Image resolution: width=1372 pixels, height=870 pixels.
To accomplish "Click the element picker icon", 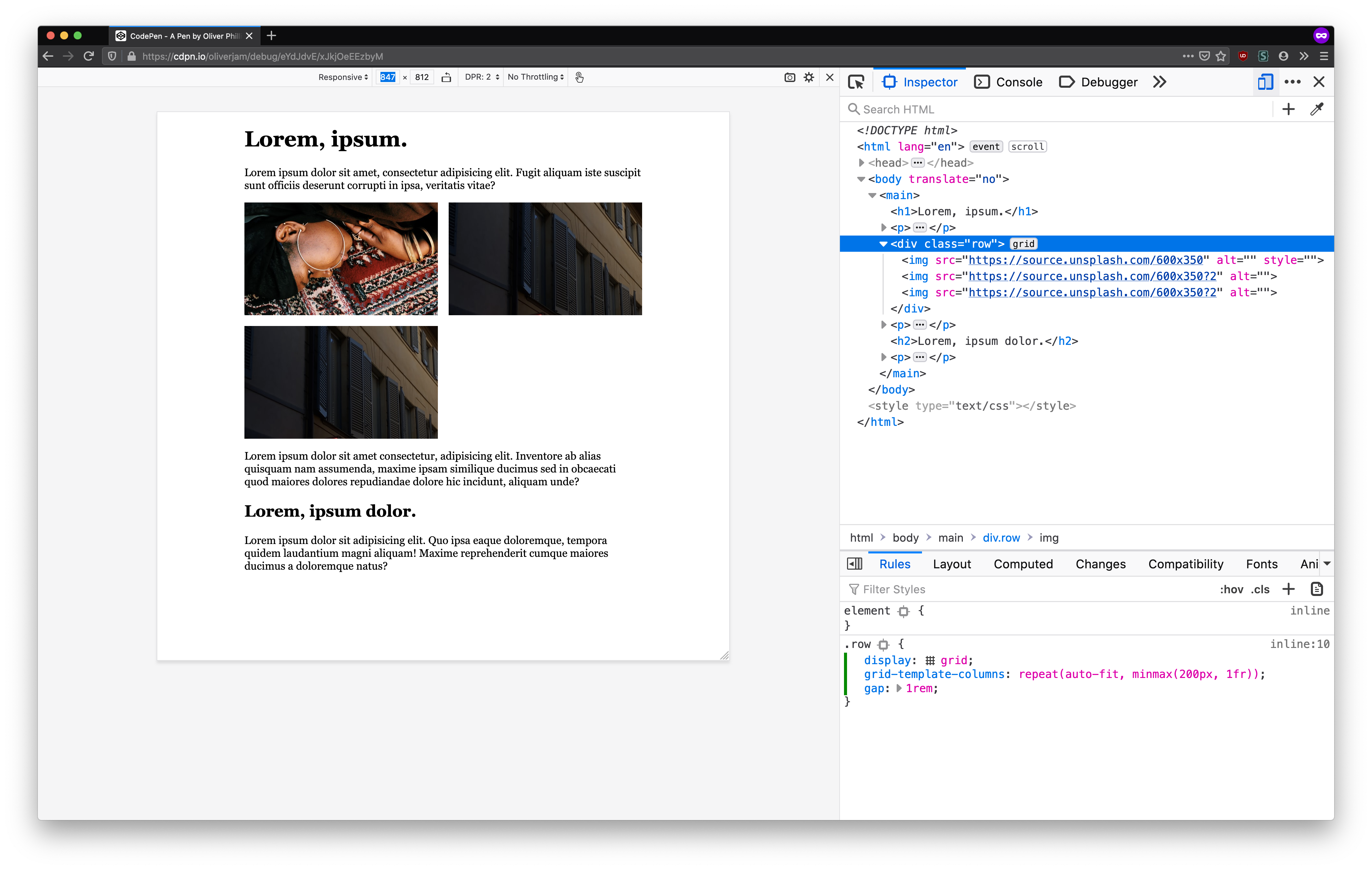I will click(x=856, y=82).
